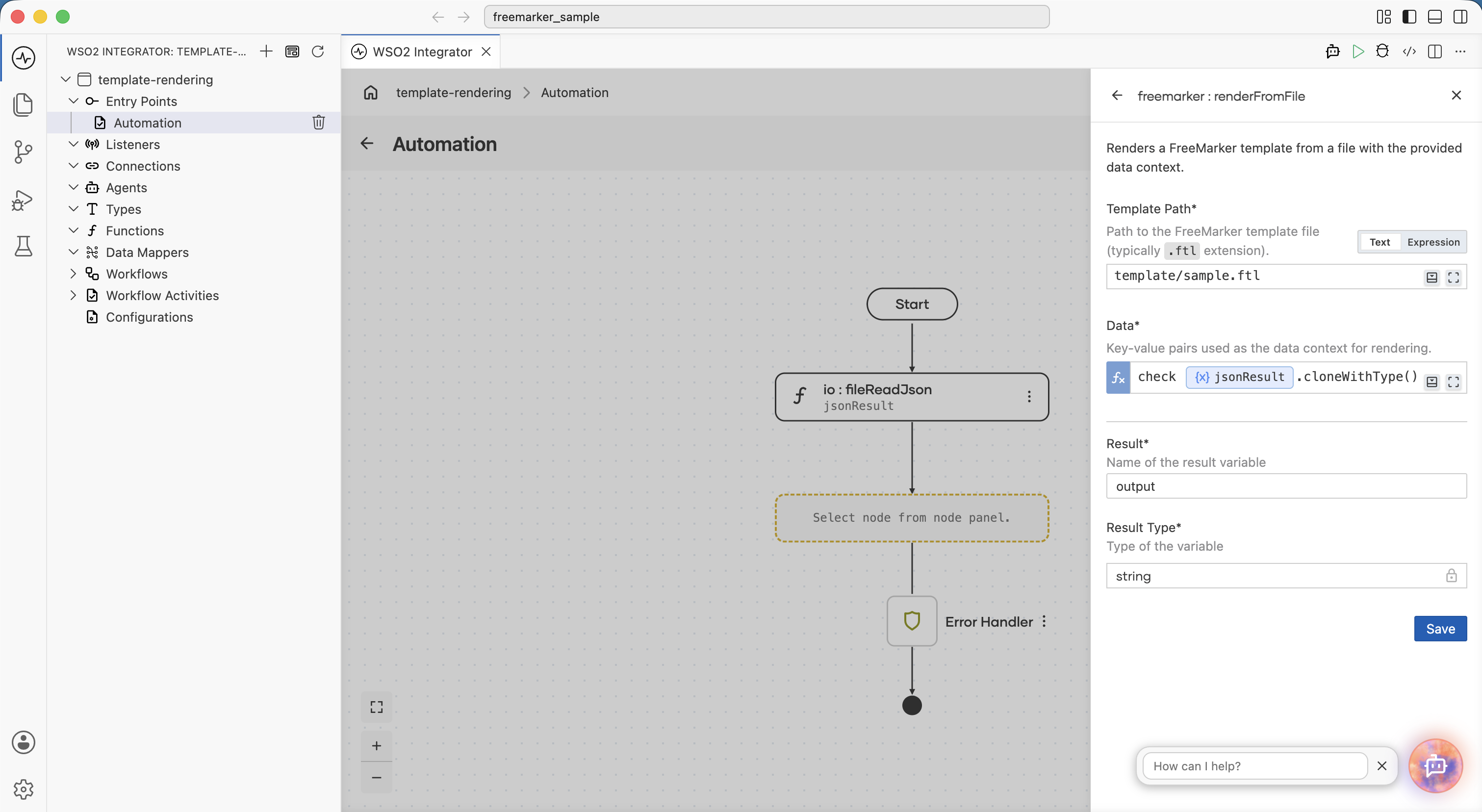Collapse the Entry Points section
The image size is (1482, 812).
click(74, 101)
